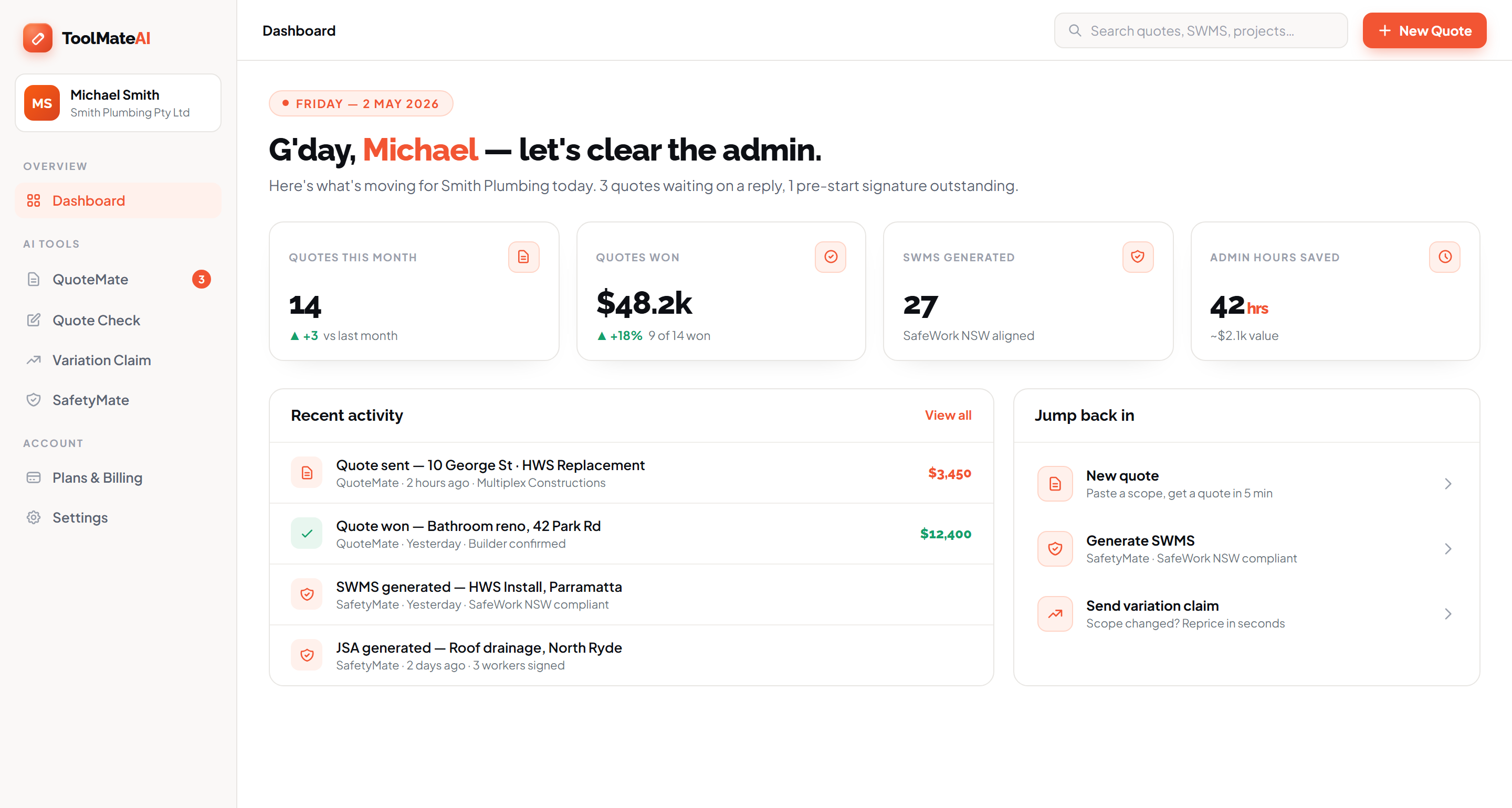Screen dimensions: 1512x808
Task: Click the 27 SWMS Generated value
Action: [x=920, y=306]
